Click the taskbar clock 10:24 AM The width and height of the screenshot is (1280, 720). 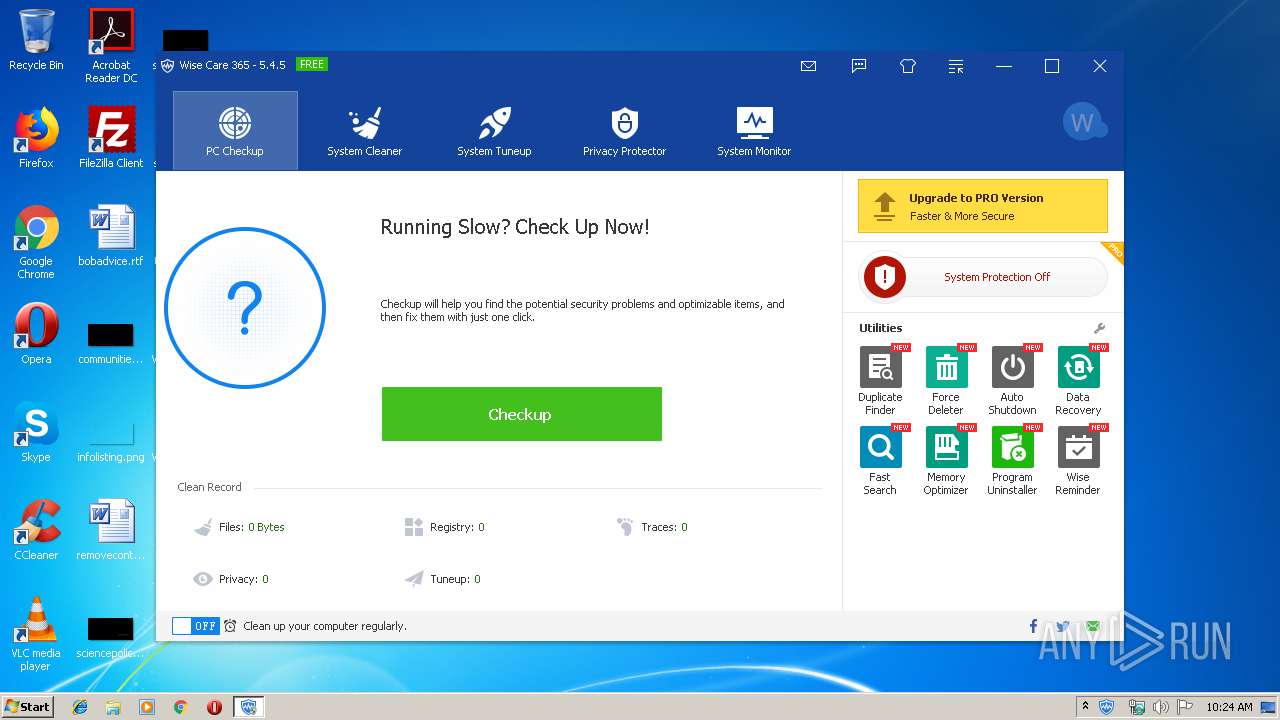pos(1229,707)
